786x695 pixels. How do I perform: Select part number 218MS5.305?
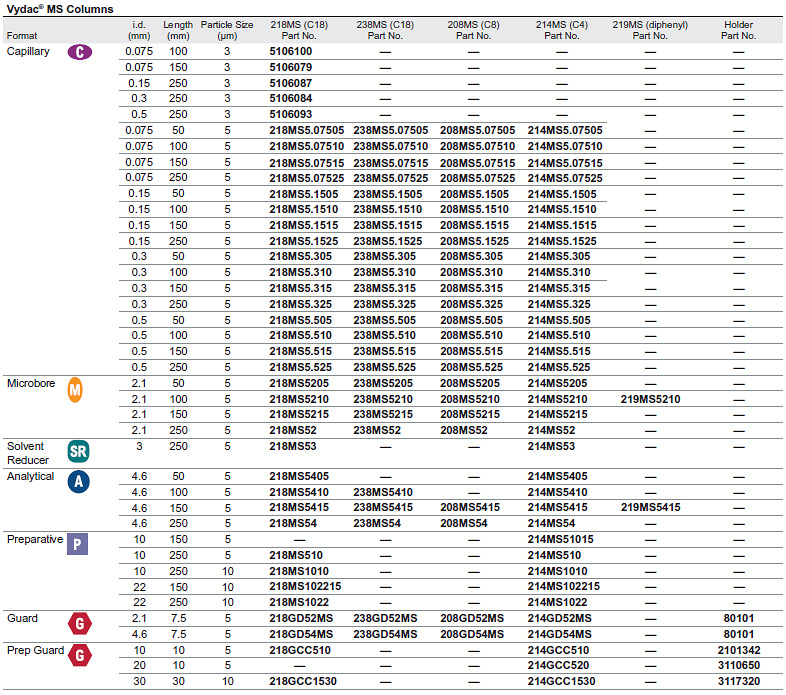click(x=301, y=256)
